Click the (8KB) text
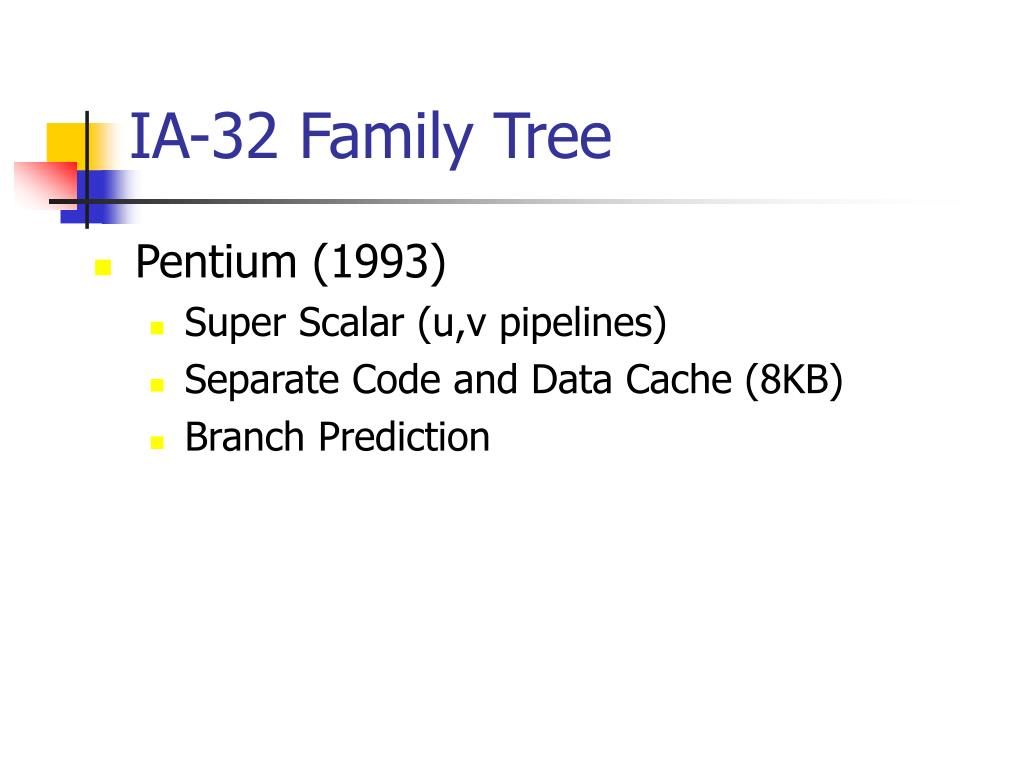Viewport: 1024px width, 768px height. [x=794, y=380]
